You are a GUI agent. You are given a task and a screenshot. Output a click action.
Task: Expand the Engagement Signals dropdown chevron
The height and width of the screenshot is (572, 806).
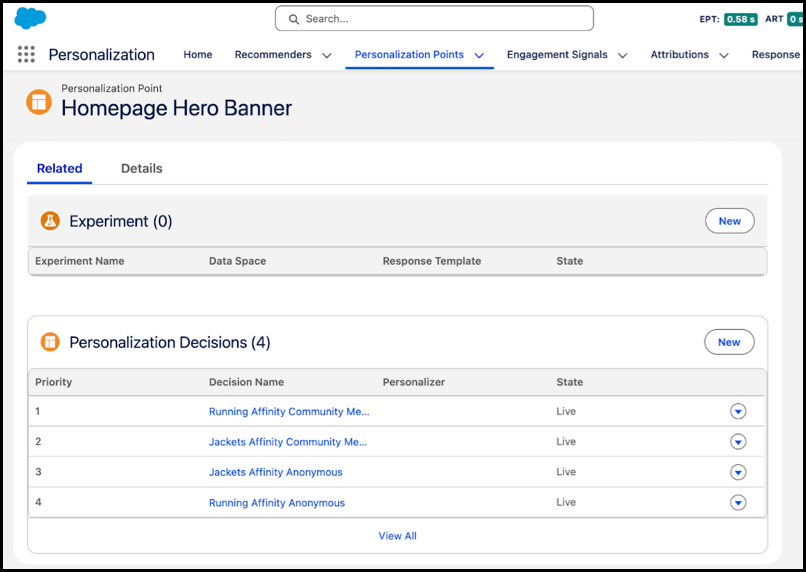(622, 56)
